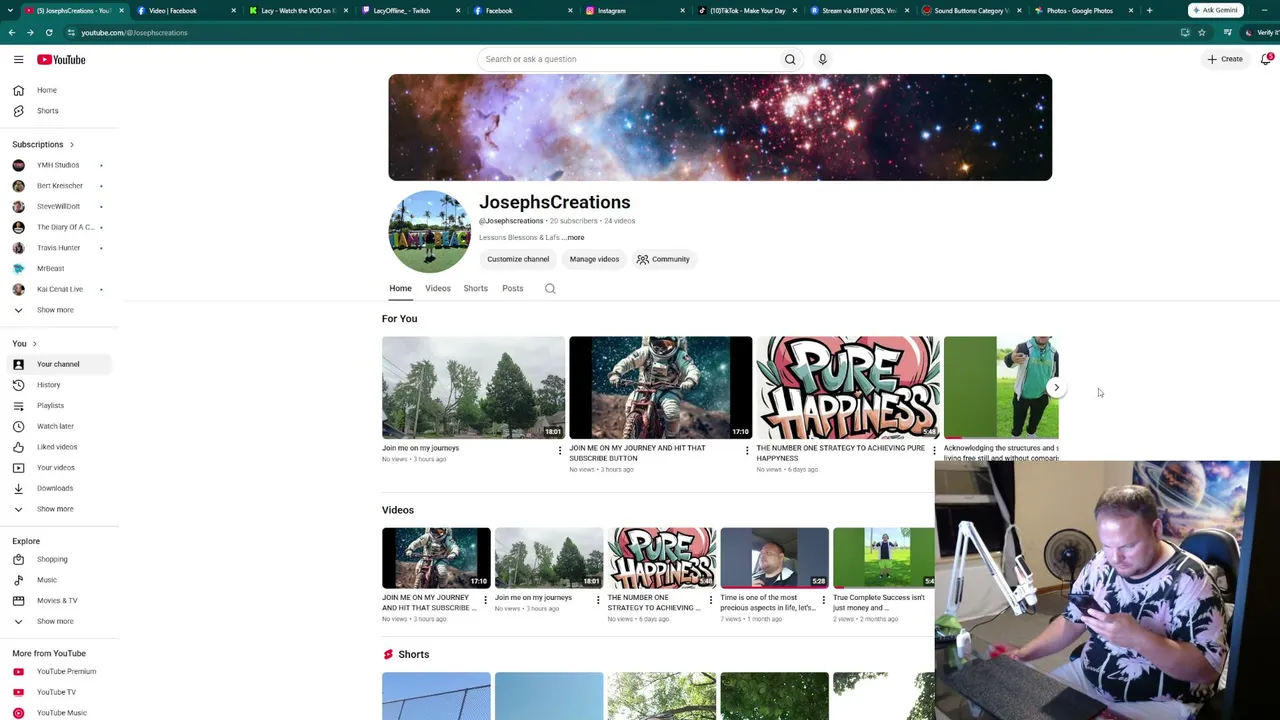Image resolution: width=1280 pixels, height=720 pixels.
Task: Open watch History
Action: point(58,385)
